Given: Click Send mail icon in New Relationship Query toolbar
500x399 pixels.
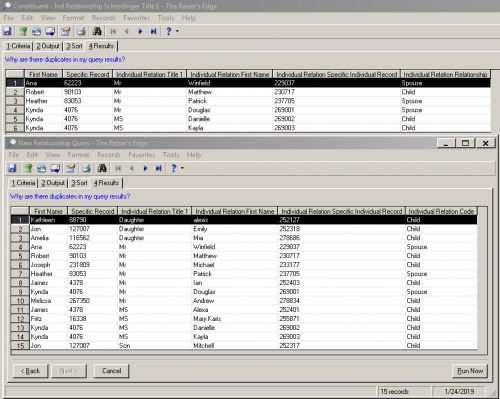Looking at the screenshot, I should pos(55,168).
